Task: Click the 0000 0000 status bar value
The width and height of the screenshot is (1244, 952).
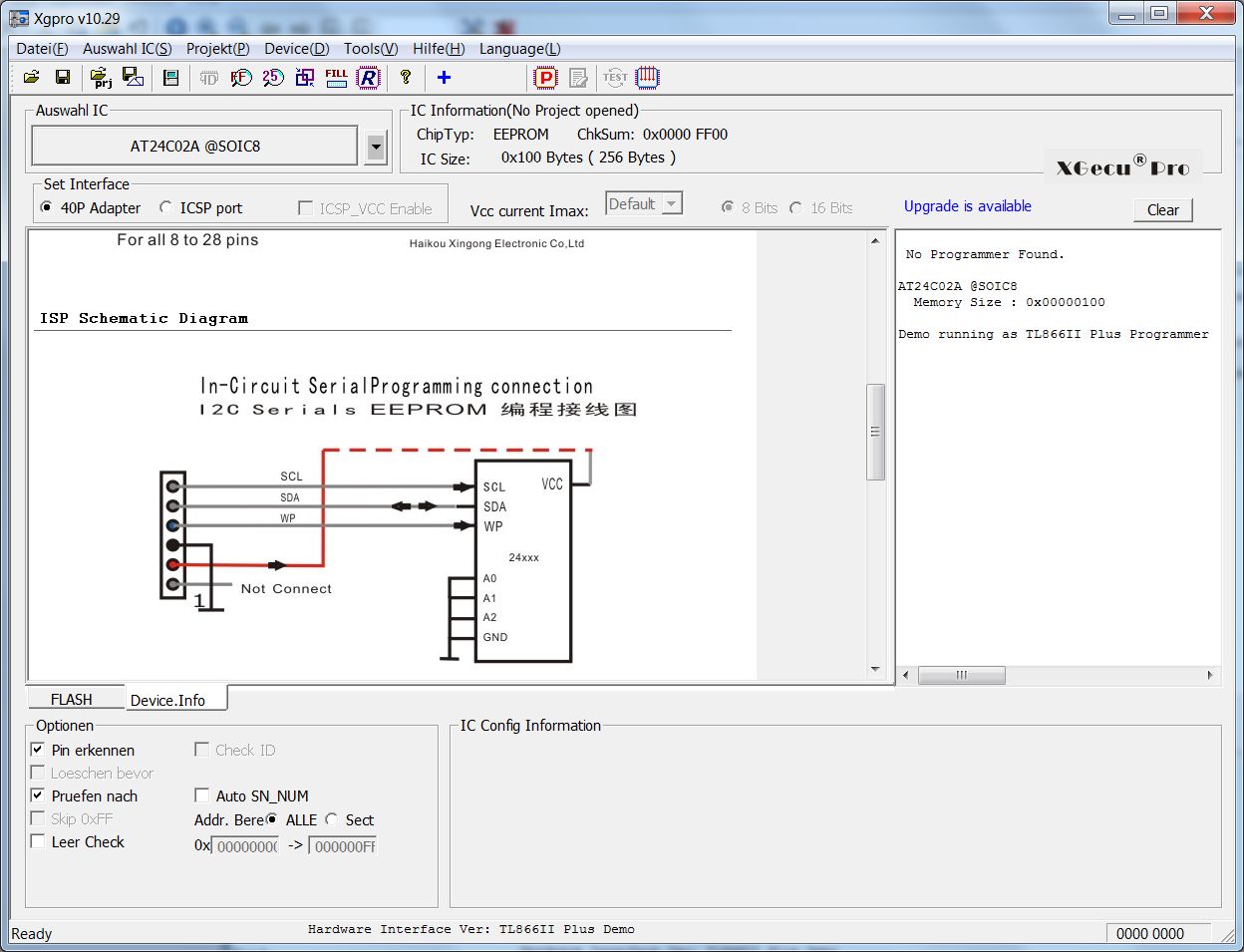Action: 1150,933
